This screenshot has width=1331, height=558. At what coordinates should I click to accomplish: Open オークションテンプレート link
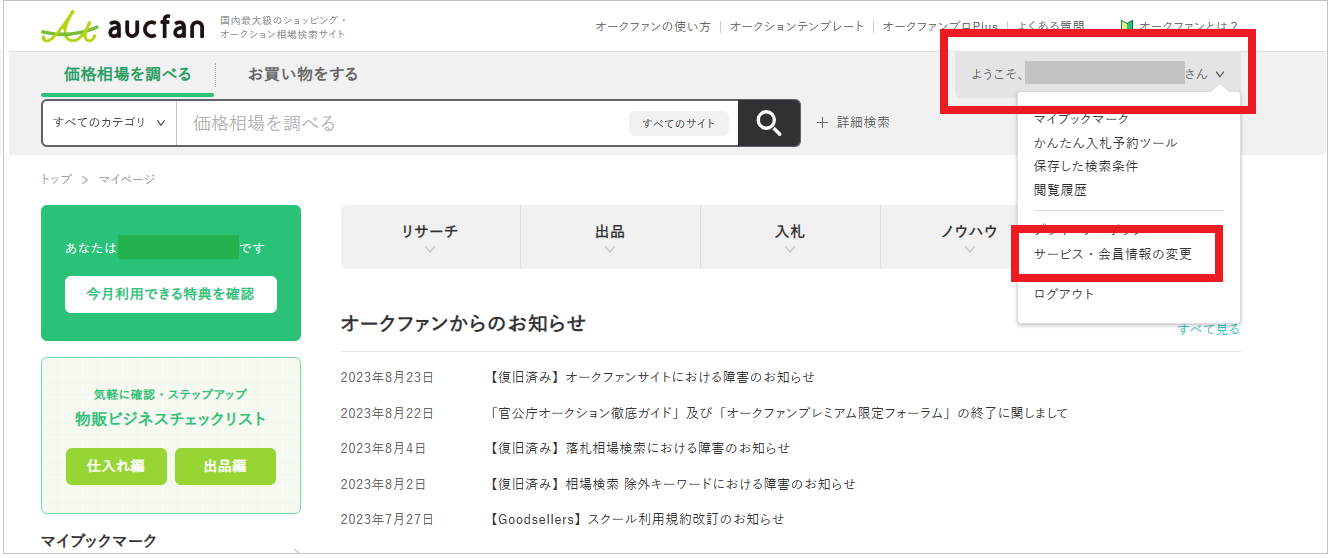(x=797, y=27)
